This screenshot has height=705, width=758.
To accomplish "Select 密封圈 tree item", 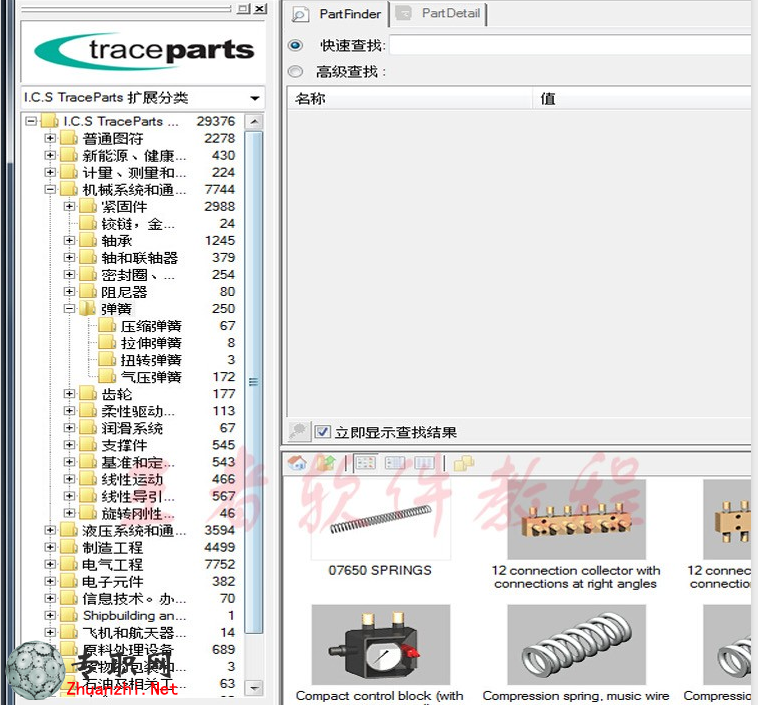I will coord(138,275).
